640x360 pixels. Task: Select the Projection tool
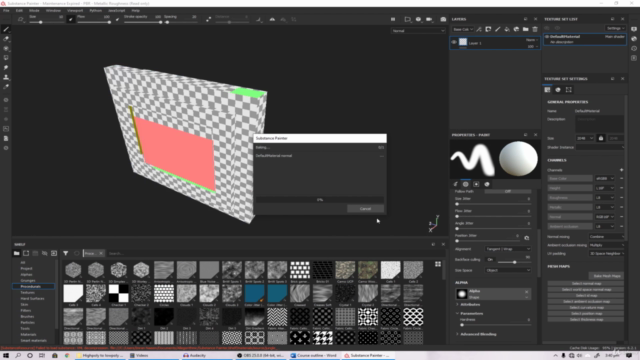point(6,48)
